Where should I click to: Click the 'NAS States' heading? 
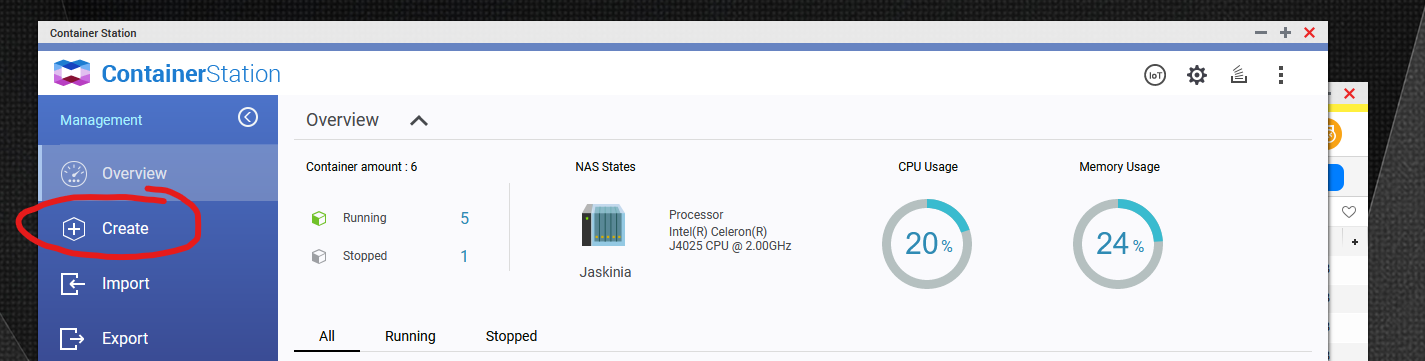tap(605, 167)
